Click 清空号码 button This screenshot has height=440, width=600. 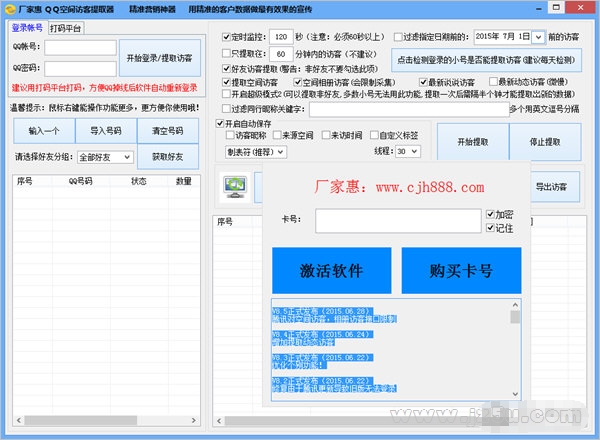168,131
